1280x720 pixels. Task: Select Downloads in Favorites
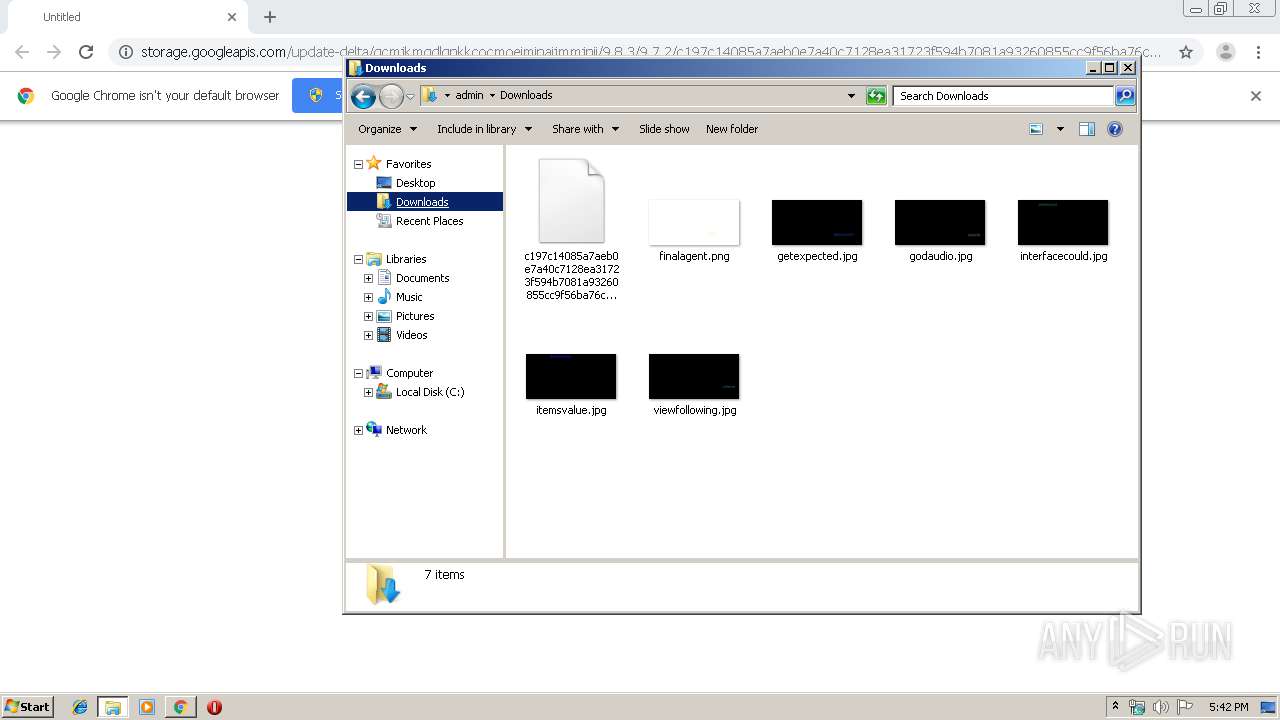click(422, 202)
